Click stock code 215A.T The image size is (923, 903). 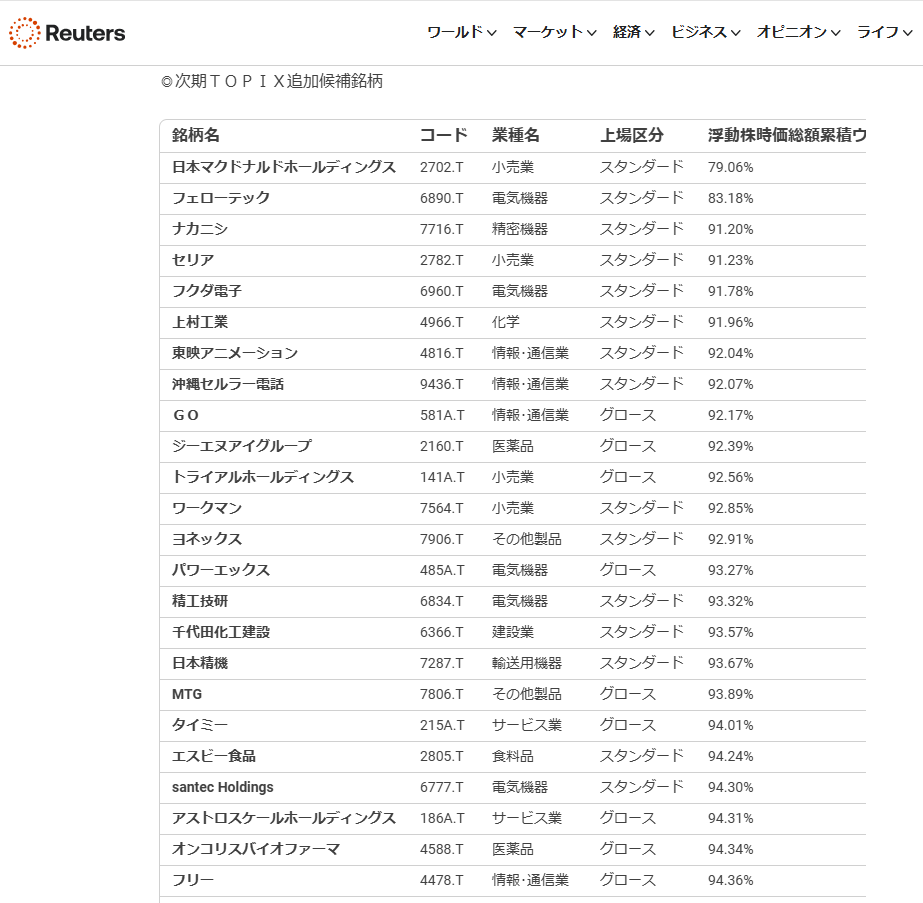pyautogui.click(x=442, y=725)
